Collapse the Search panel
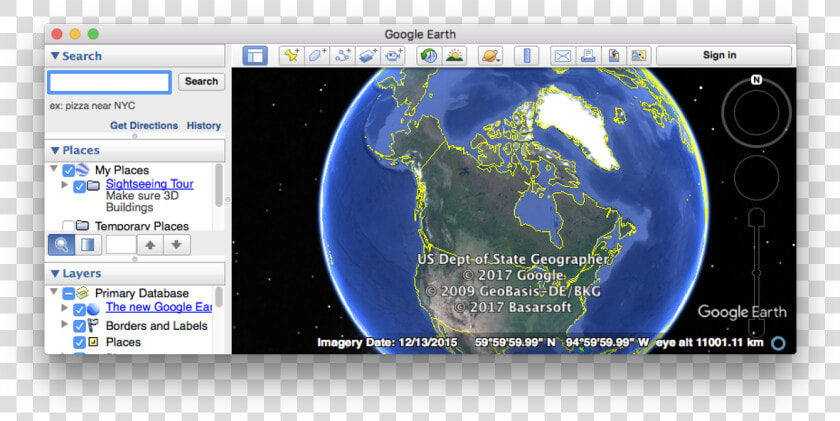Viewport: 840px width, 421px height. [x=55, y=56]
